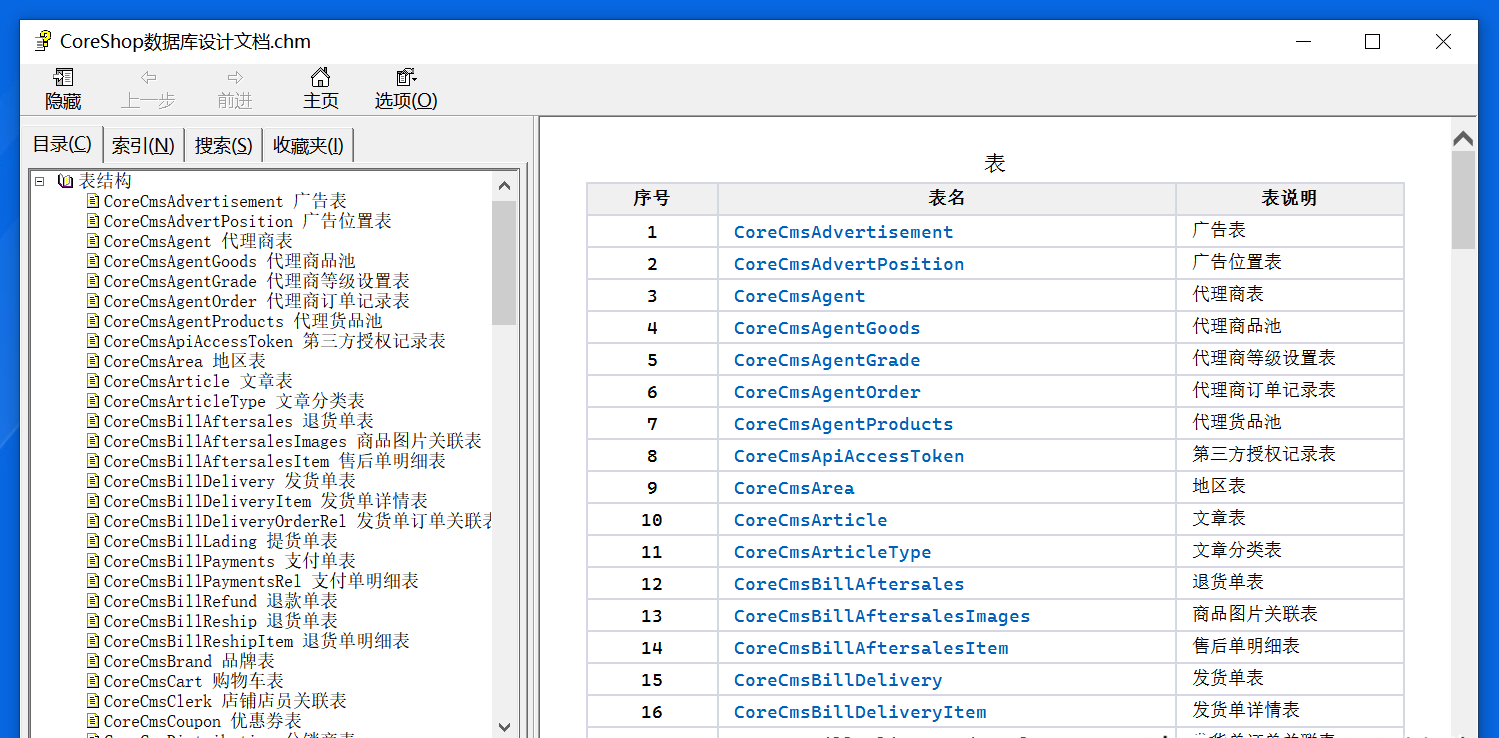Click the Hide toolbar icon
Screen dimensions: 1499x738
point(63,78)
